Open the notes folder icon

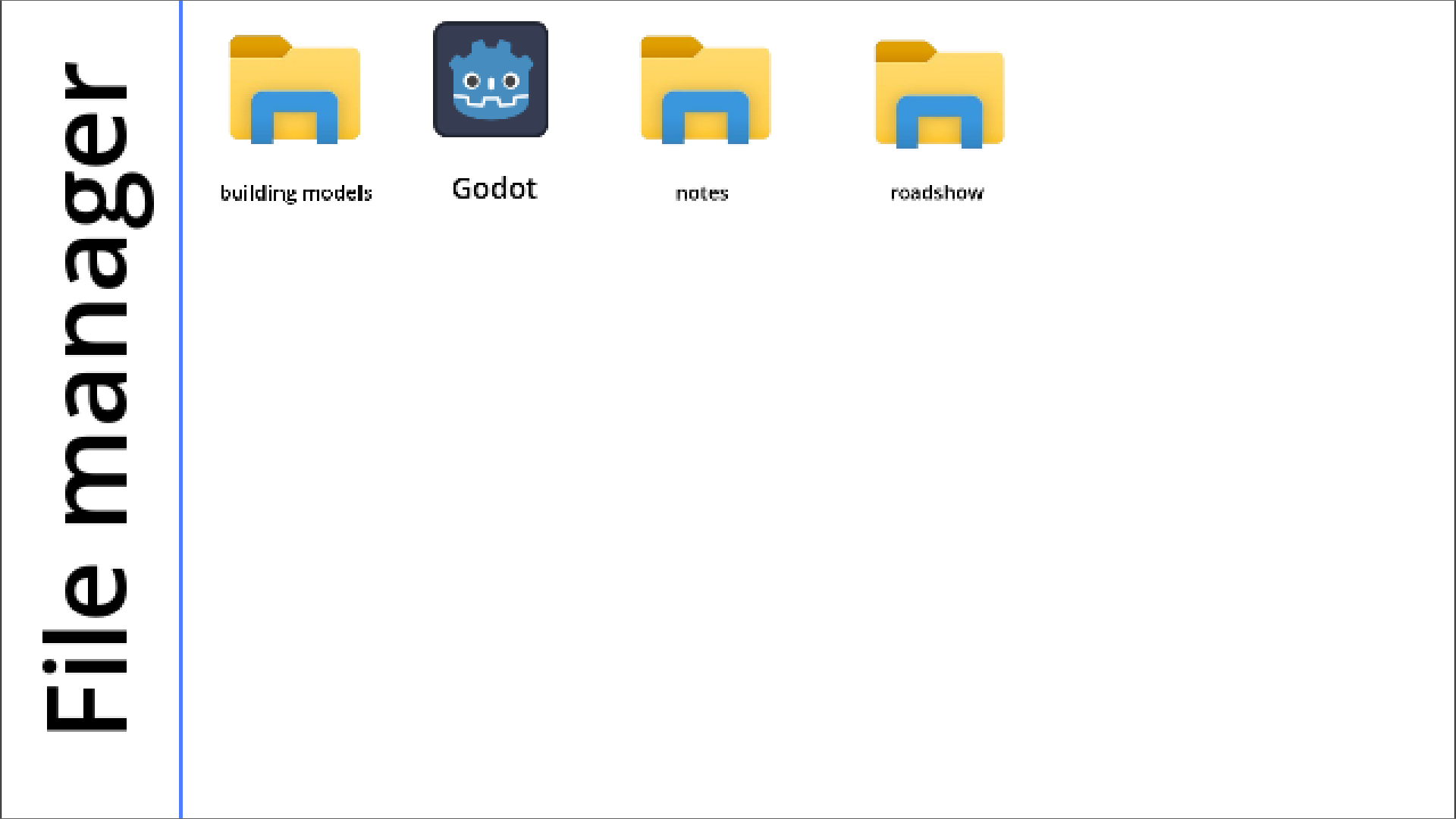click(705, 89)
